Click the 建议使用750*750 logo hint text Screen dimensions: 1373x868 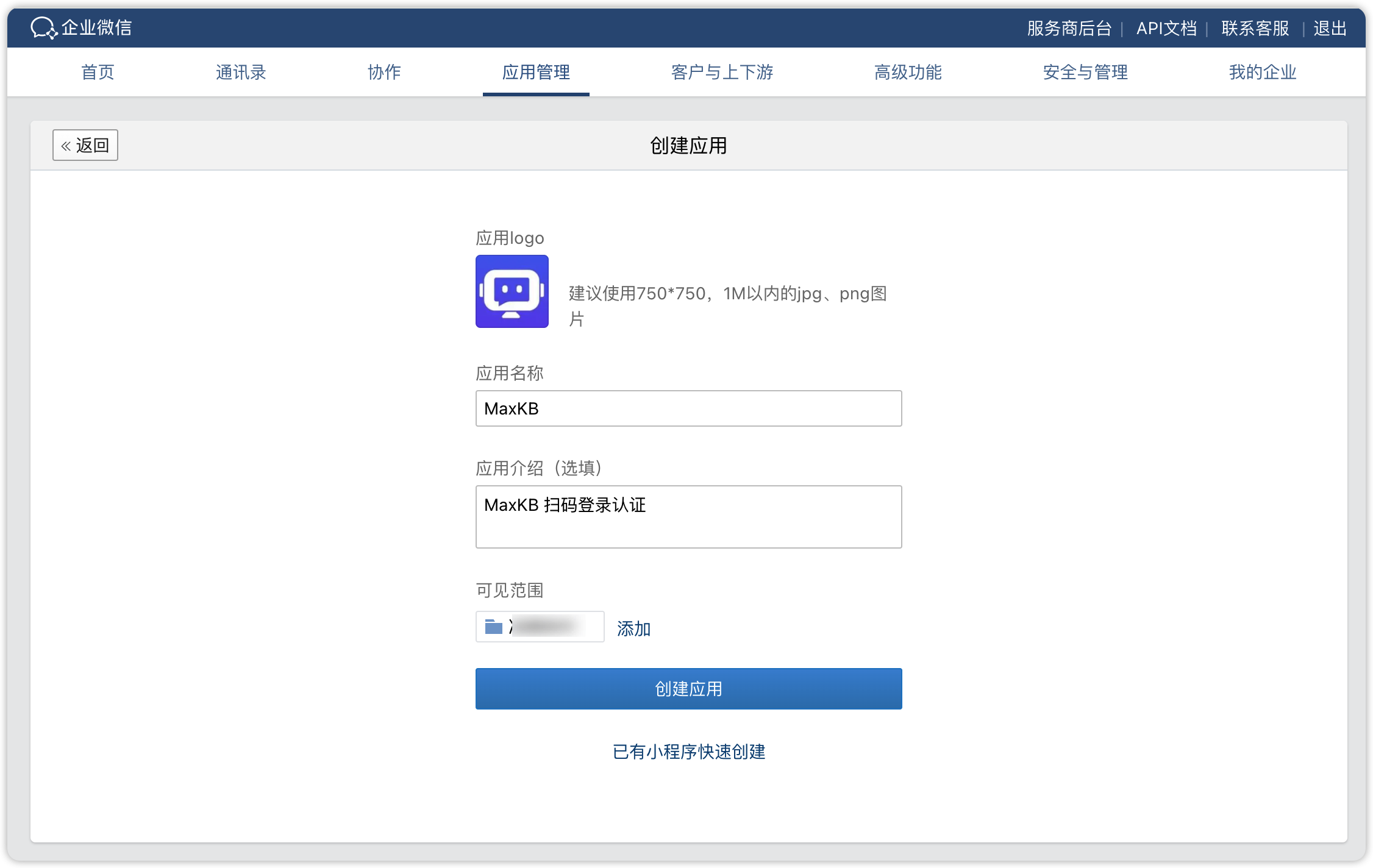727,306
